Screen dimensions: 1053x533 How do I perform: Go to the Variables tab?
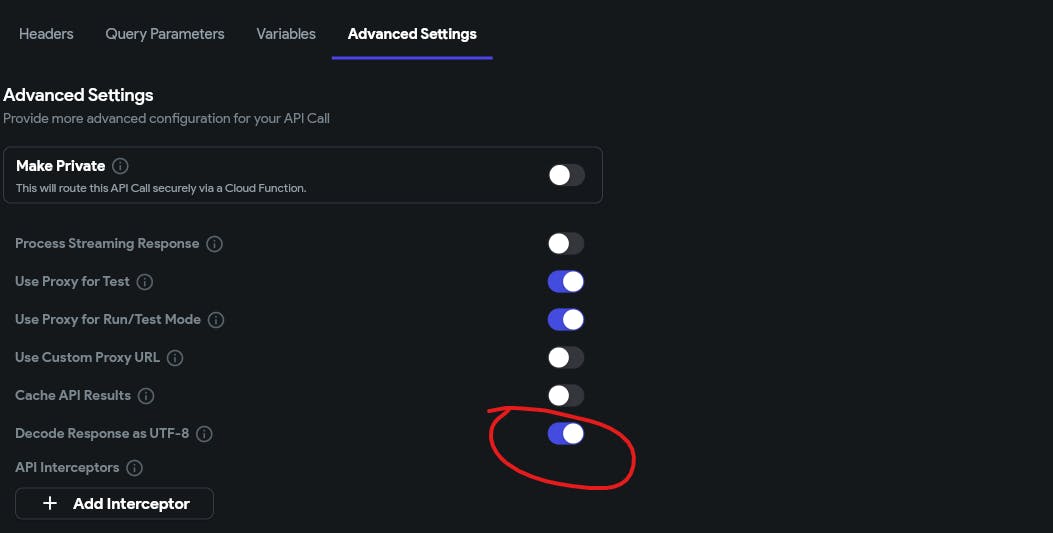point(286,34)
